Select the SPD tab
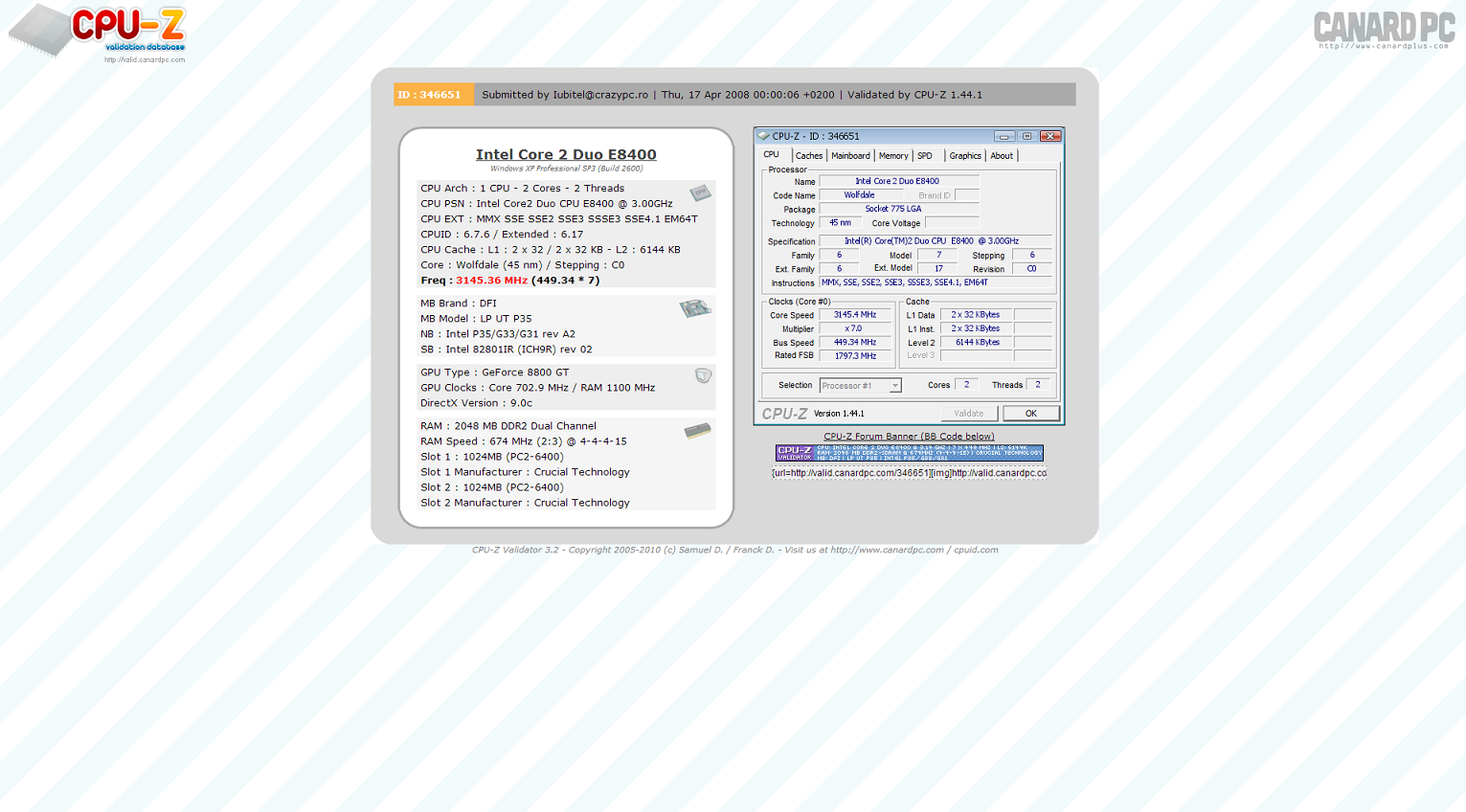The height and width of the screenshot is (812, 1466). pyautogui.click(x=925, y=156)
